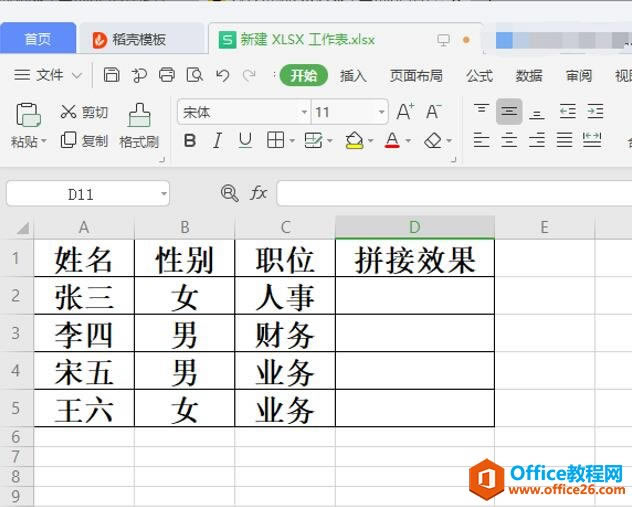This screenshot has height=507, width=632.
Task: Click cell containing 财务
Action: [x=285, y=333]
